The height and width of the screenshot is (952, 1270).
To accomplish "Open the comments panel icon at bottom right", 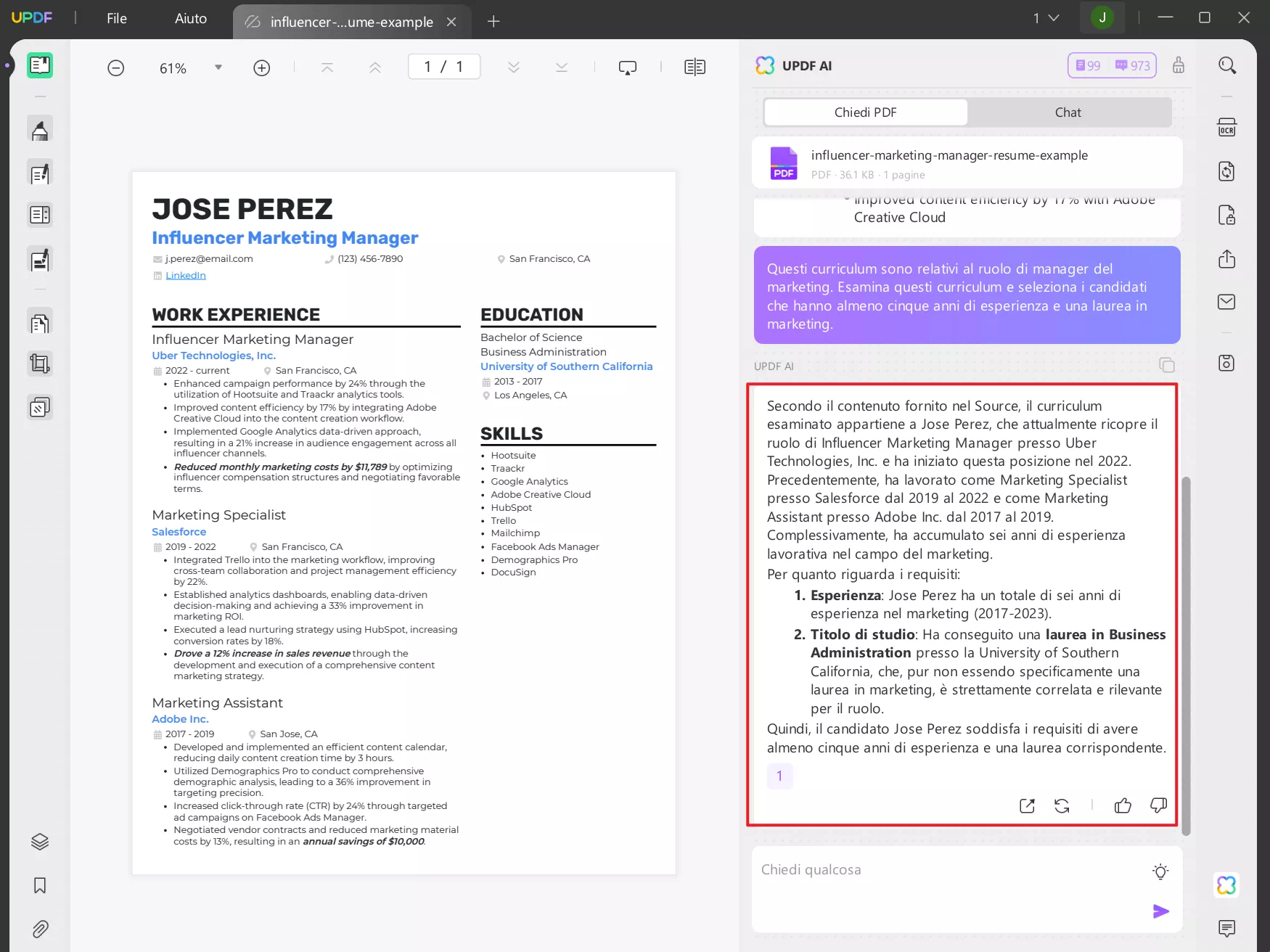I will [1227, 928].
